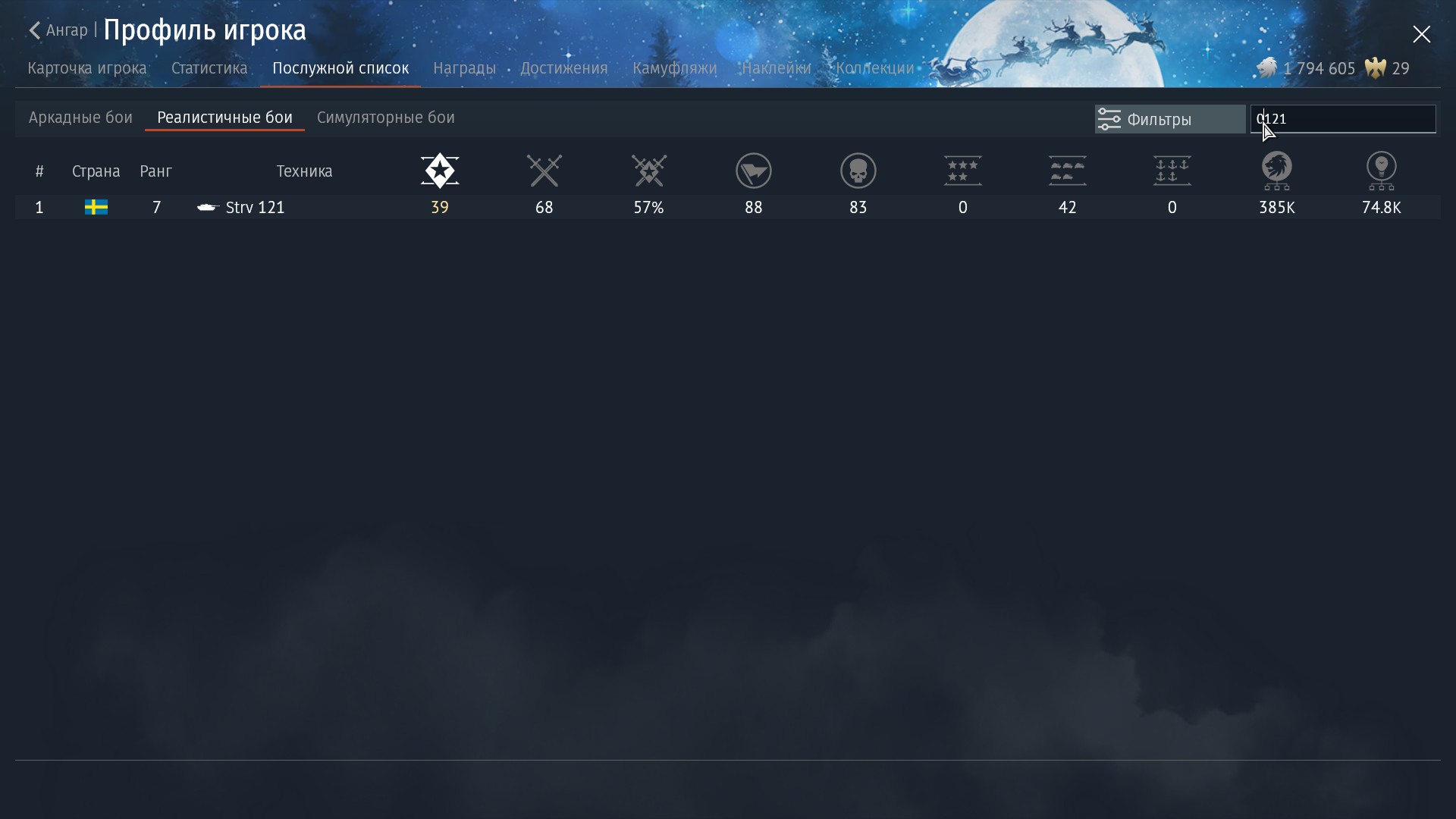1456x819 pixels.
Task: Sort by flag respawns column icon
Action: pos(754,171)
